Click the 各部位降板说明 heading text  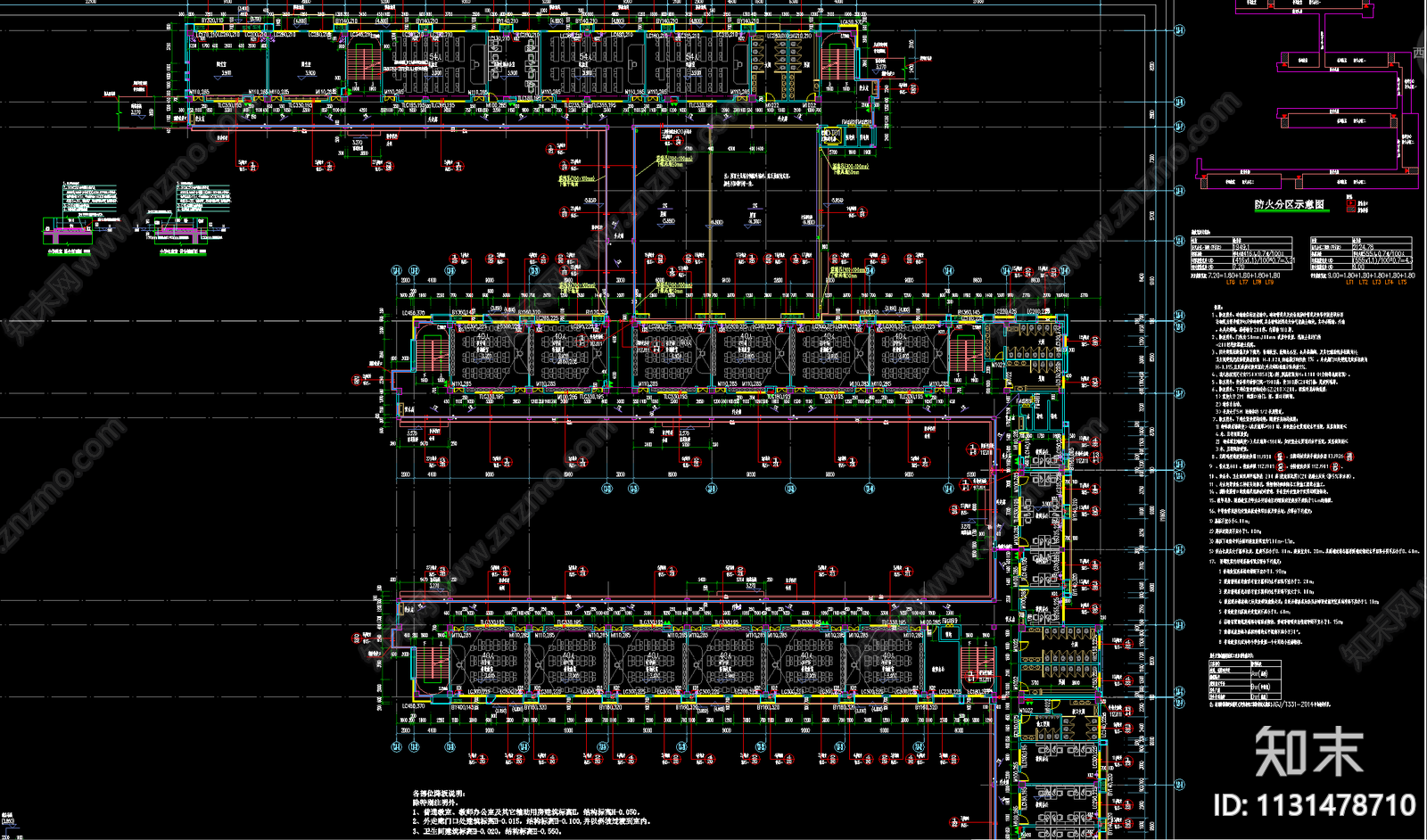439,793
